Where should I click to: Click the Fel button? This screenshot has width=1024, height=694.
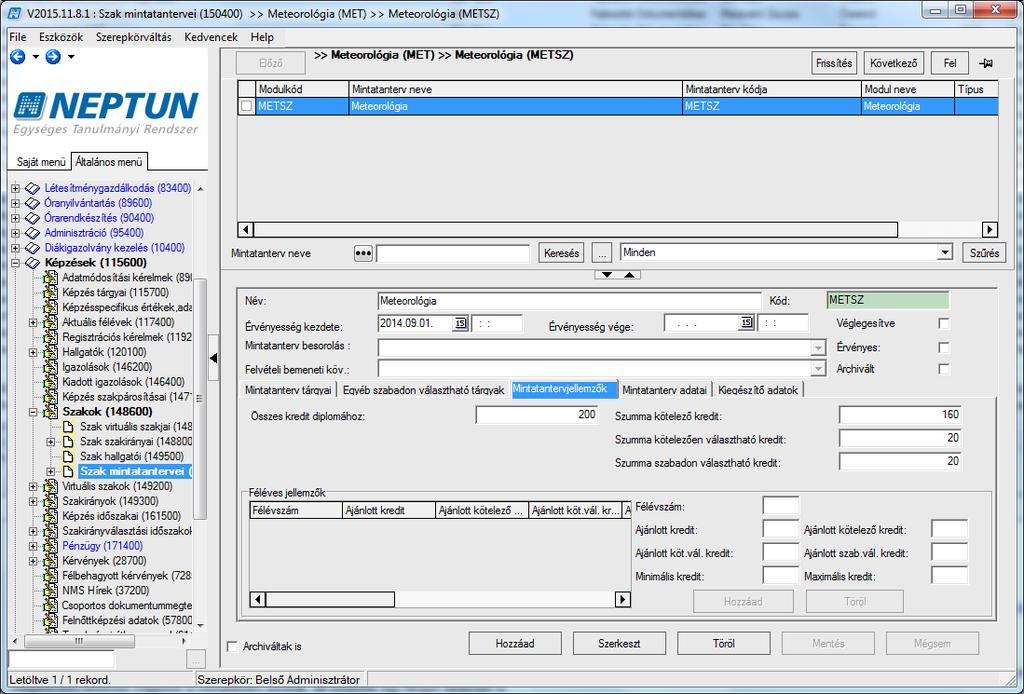950,63
